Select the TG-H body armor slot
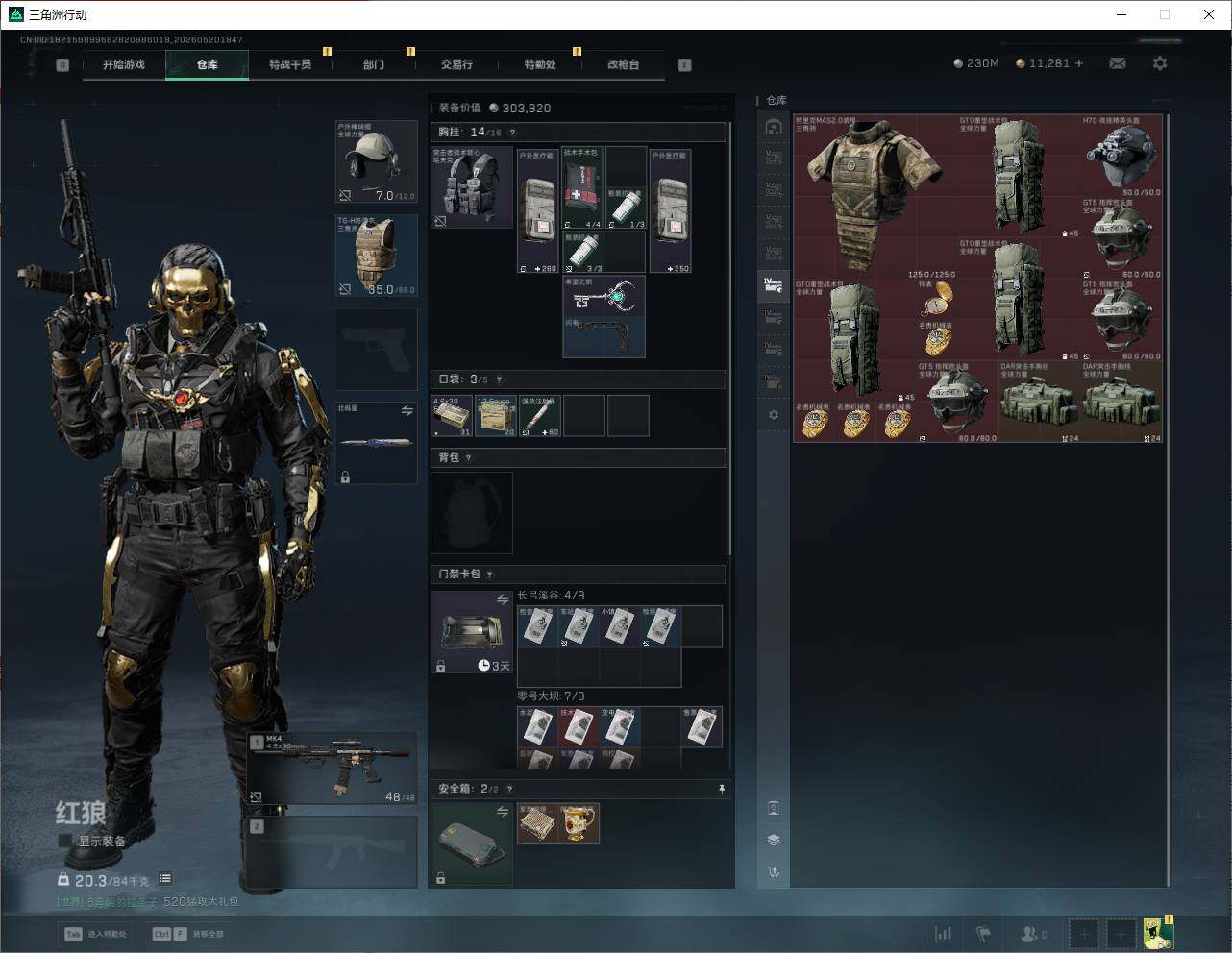 (x=376, y=256)
